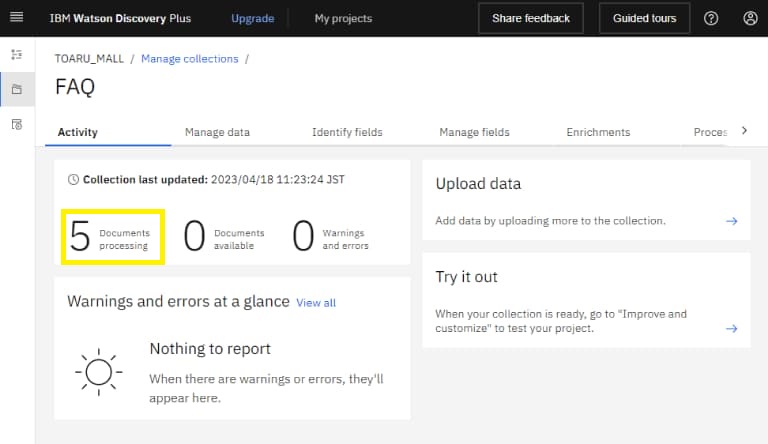Viewport: 768px width, 444px height.
Task: Click the Manage collections breadcrumb link
Action: point(190,59)
